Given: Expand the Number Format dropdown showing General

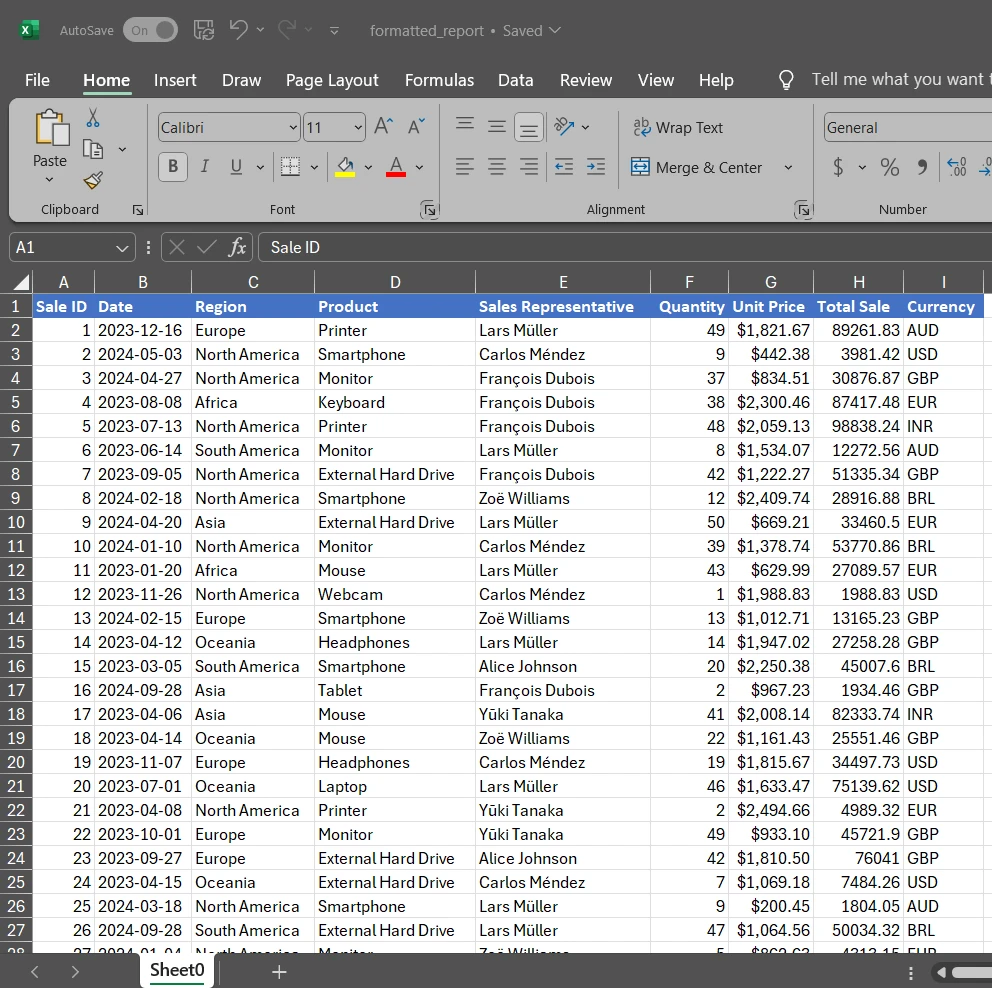Looking at the screenshot, I should point(905,128).
